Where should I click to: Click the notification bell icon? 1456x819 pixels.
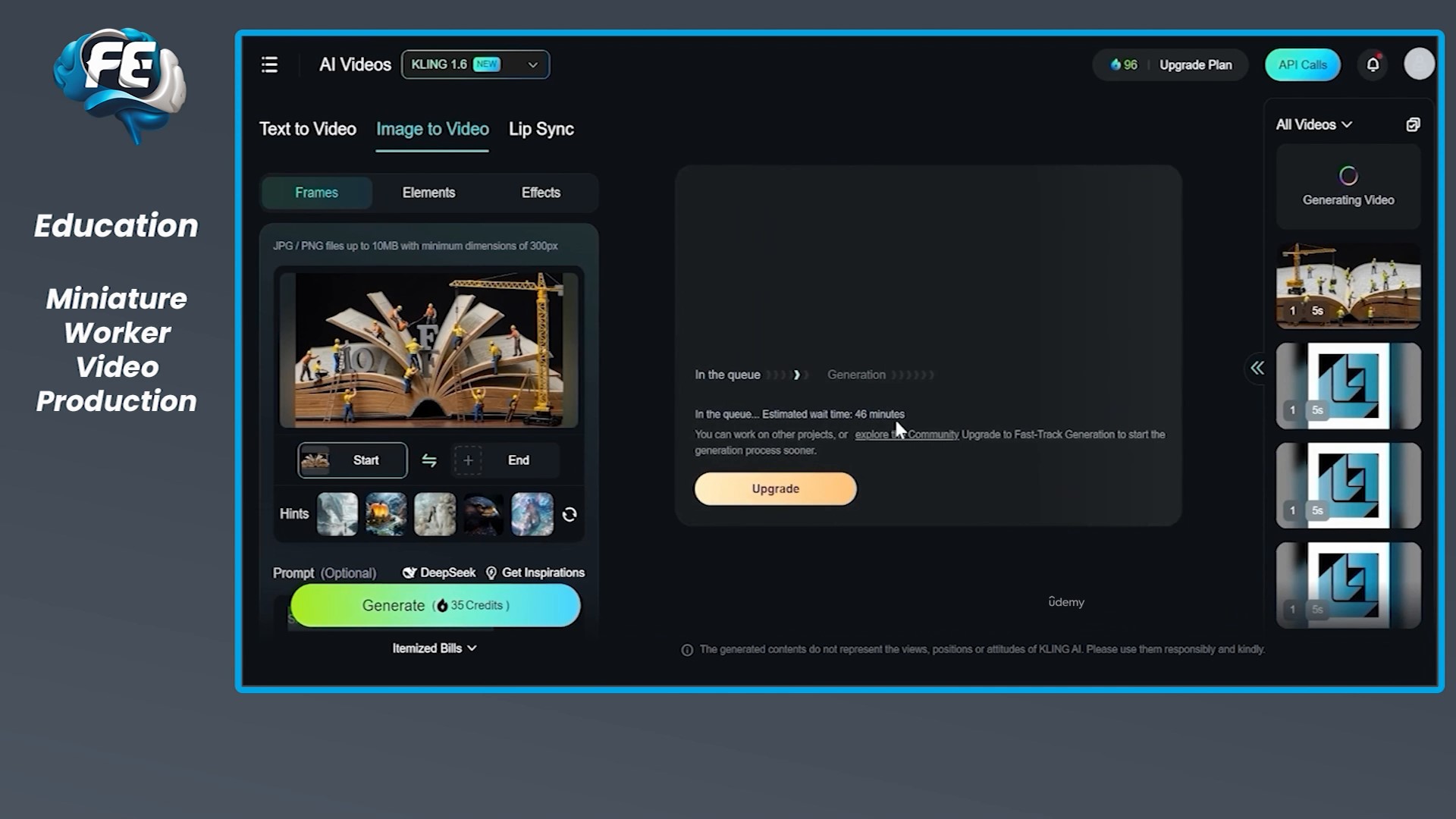pos(1373,65)
